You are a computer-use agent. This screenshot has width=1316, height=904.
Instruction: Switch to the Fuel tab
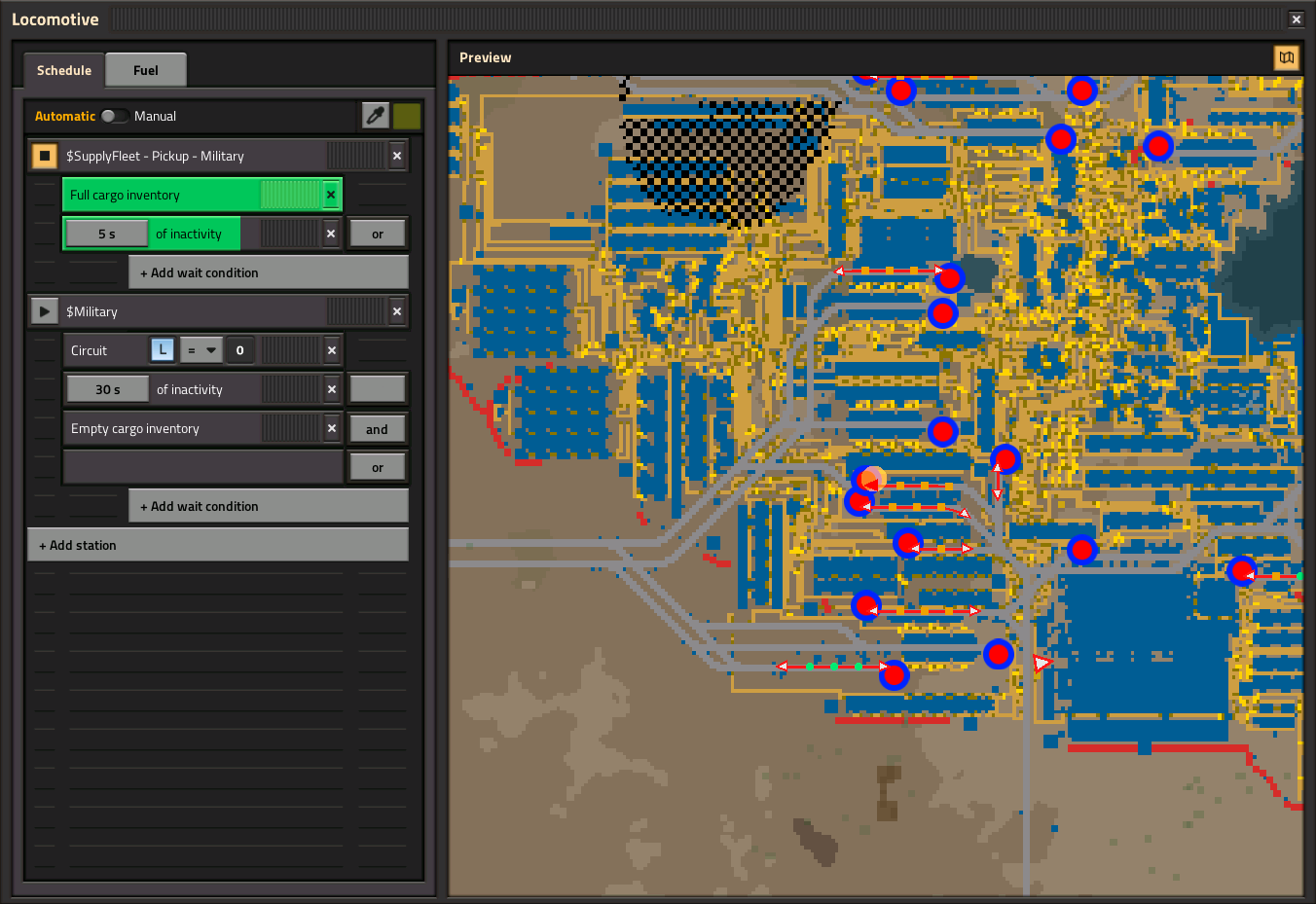click(x=146, y=70)
